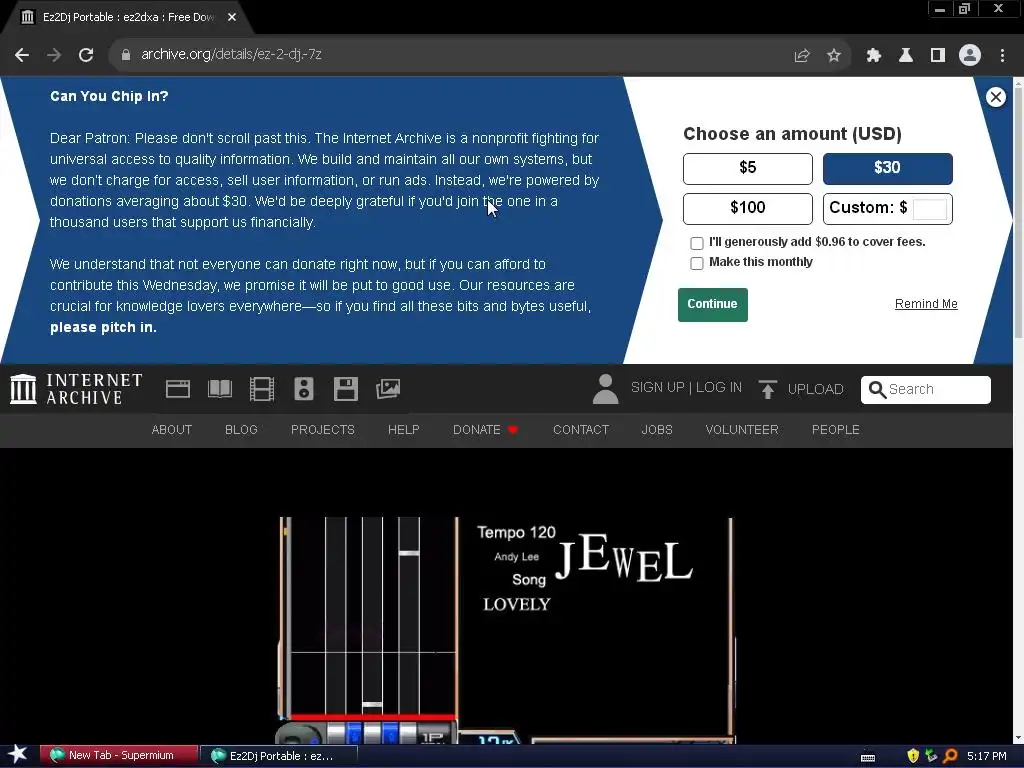Toggle the browser side panel icon
This screenshot has height=768, width=1024.
(938, 55)
